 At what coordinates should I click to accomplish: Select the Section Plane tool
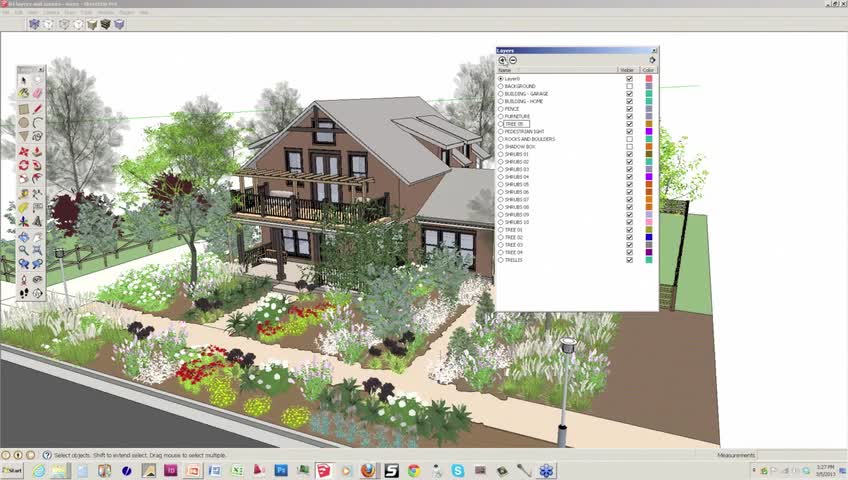[x=37, y=293]
